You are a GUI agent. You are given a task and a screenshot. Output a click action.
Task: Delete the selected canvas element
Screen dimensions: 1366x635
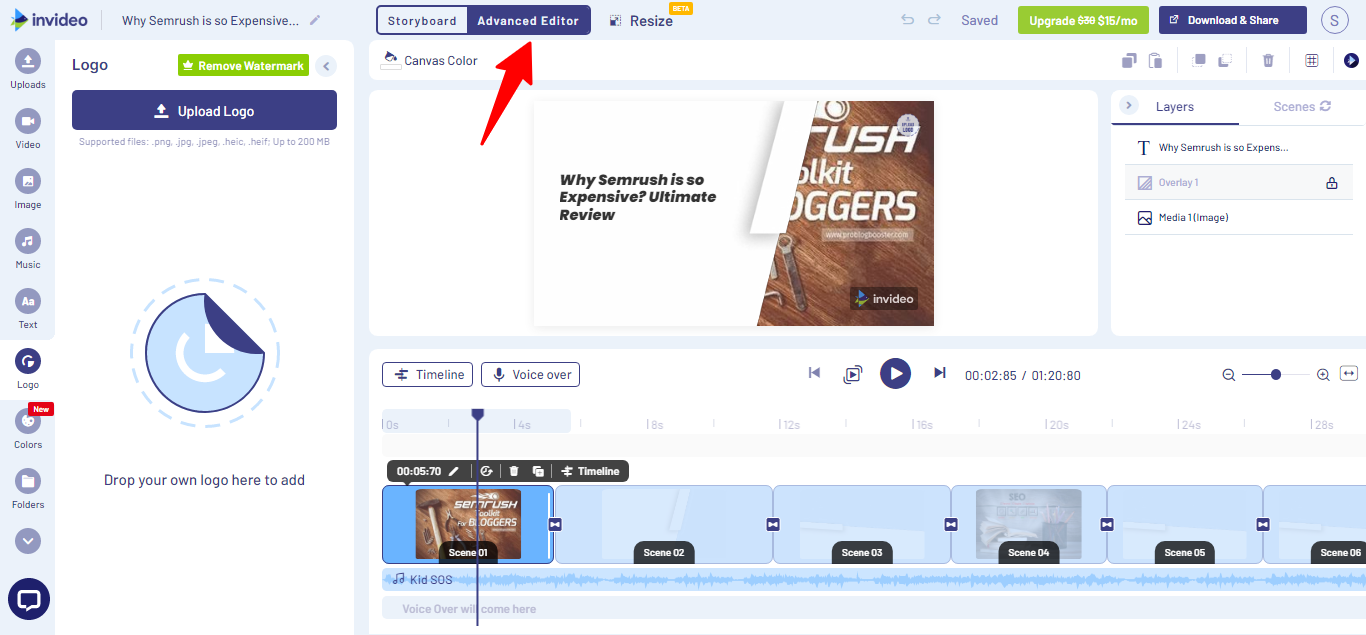coord(1268,60)
